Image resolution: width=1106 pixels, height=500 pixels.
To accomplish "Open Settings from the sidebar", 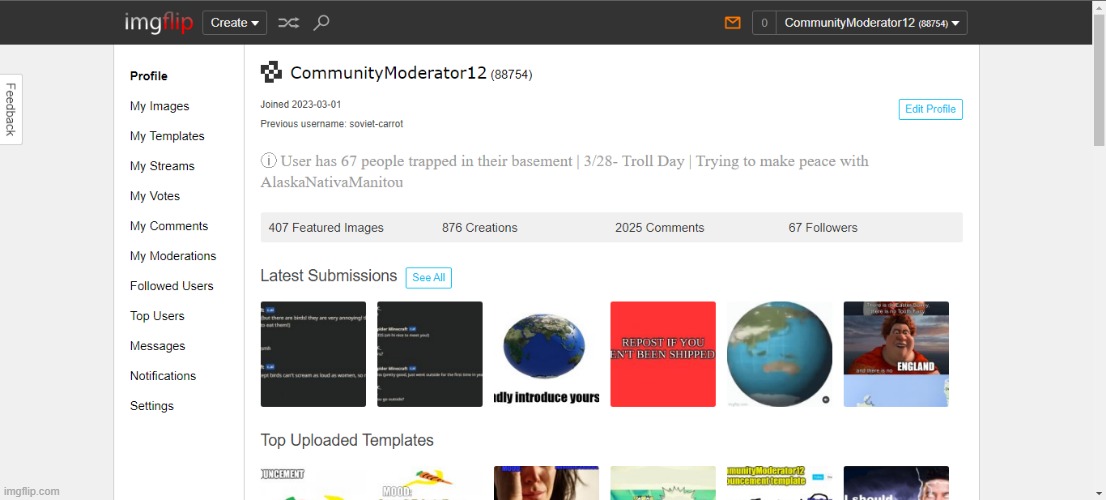I will pos(152,406).
